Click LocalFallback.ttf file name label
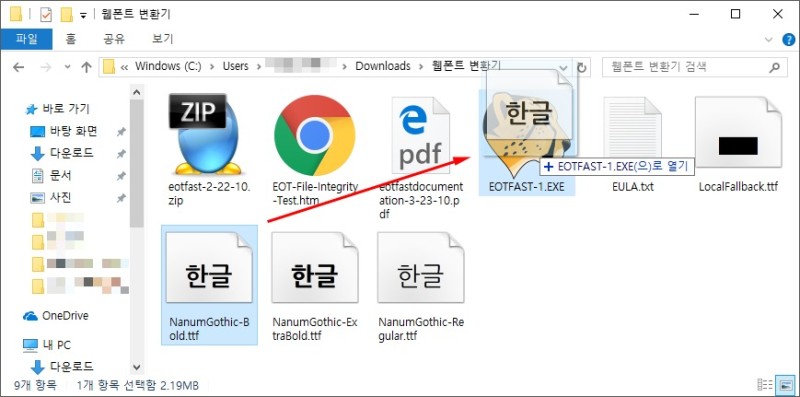800x397 pixels. [x=738, y=187]
